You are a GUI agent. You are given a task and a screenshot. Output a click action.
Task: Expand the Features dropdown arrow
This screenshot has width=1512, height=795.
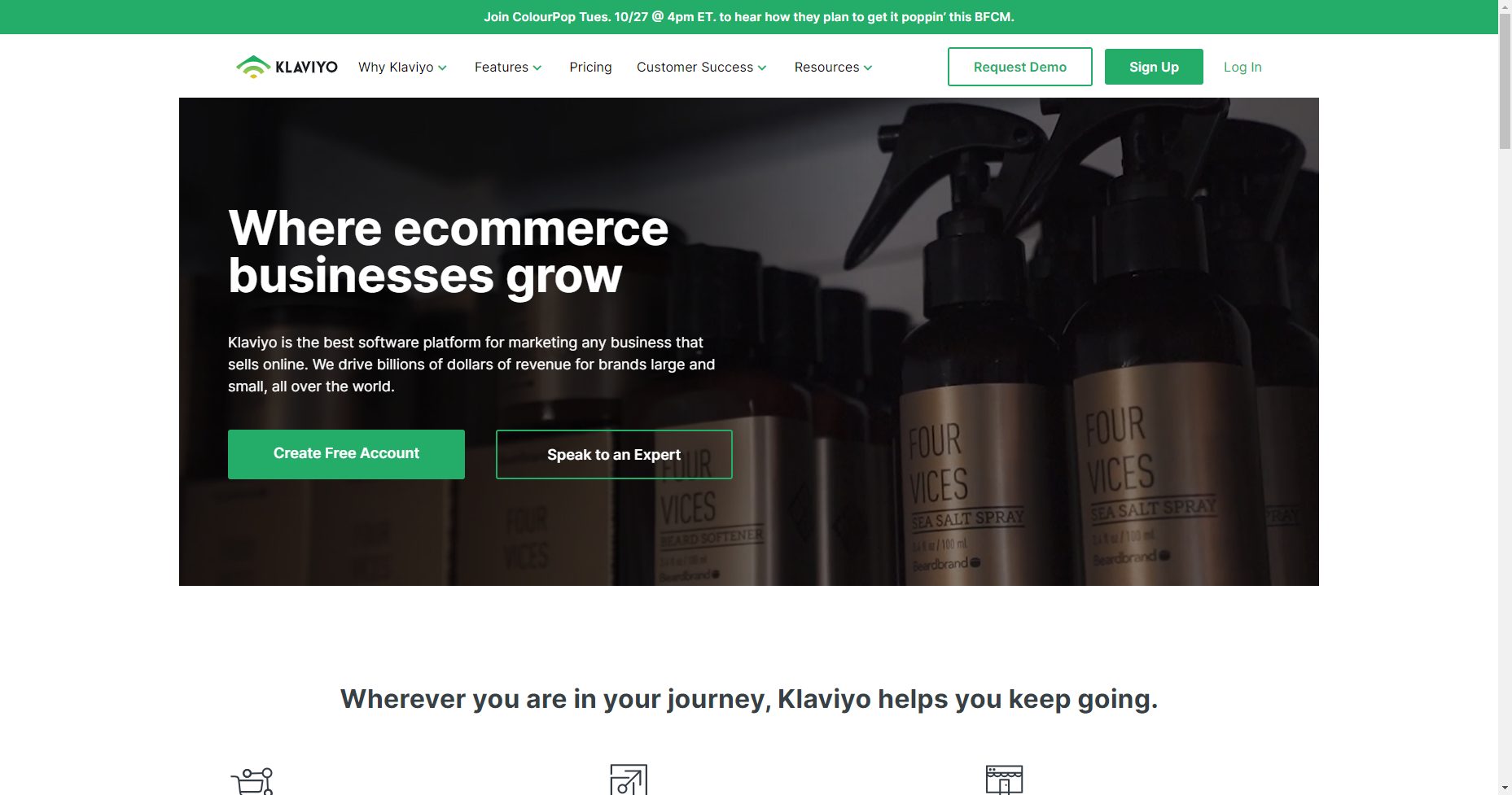[x=537, y=68]
